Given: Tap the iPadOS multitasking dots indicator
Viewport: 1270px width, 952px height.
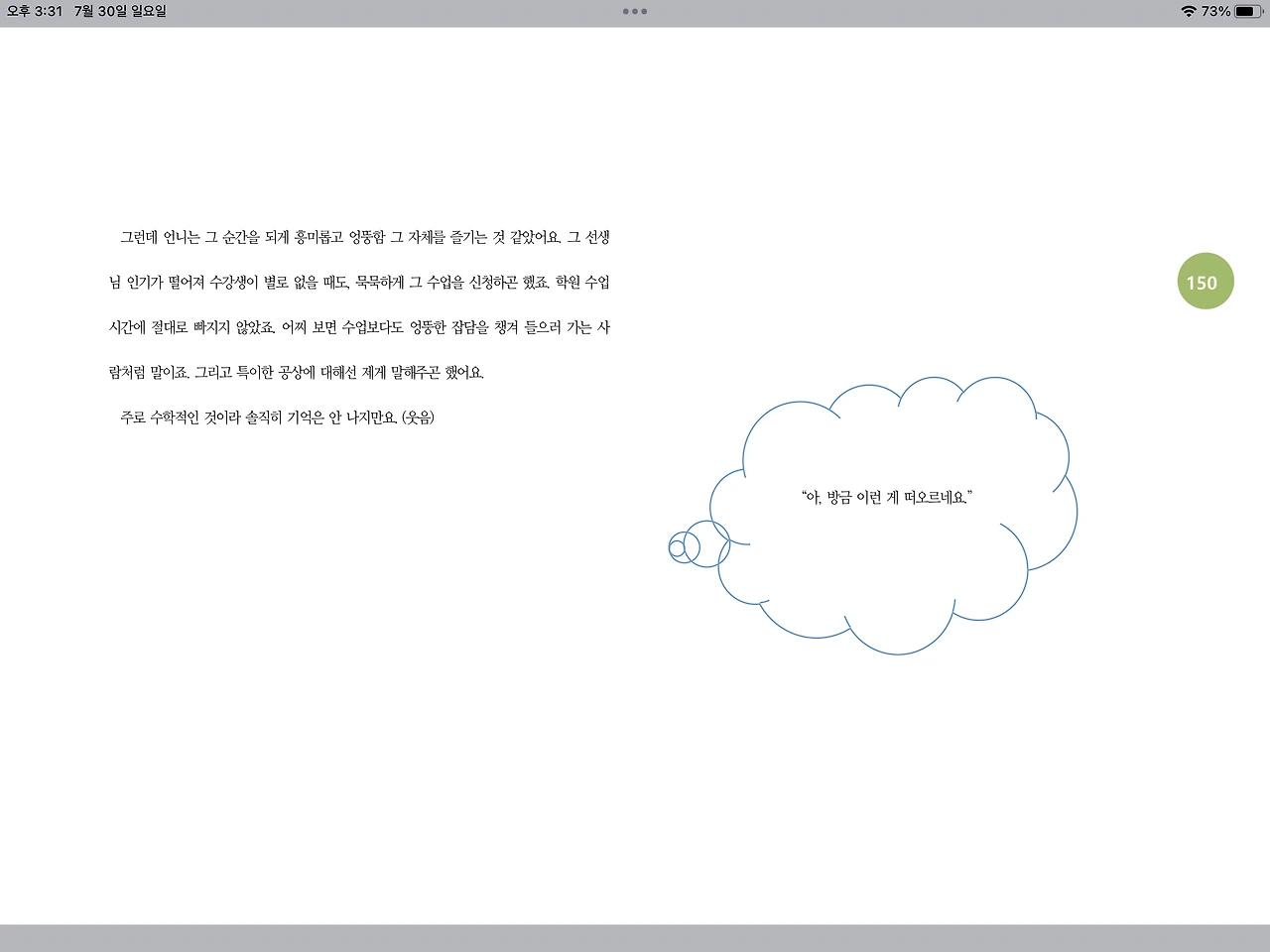Looking at the screenshot, I should pyautogui.click(x=634, y=11).
